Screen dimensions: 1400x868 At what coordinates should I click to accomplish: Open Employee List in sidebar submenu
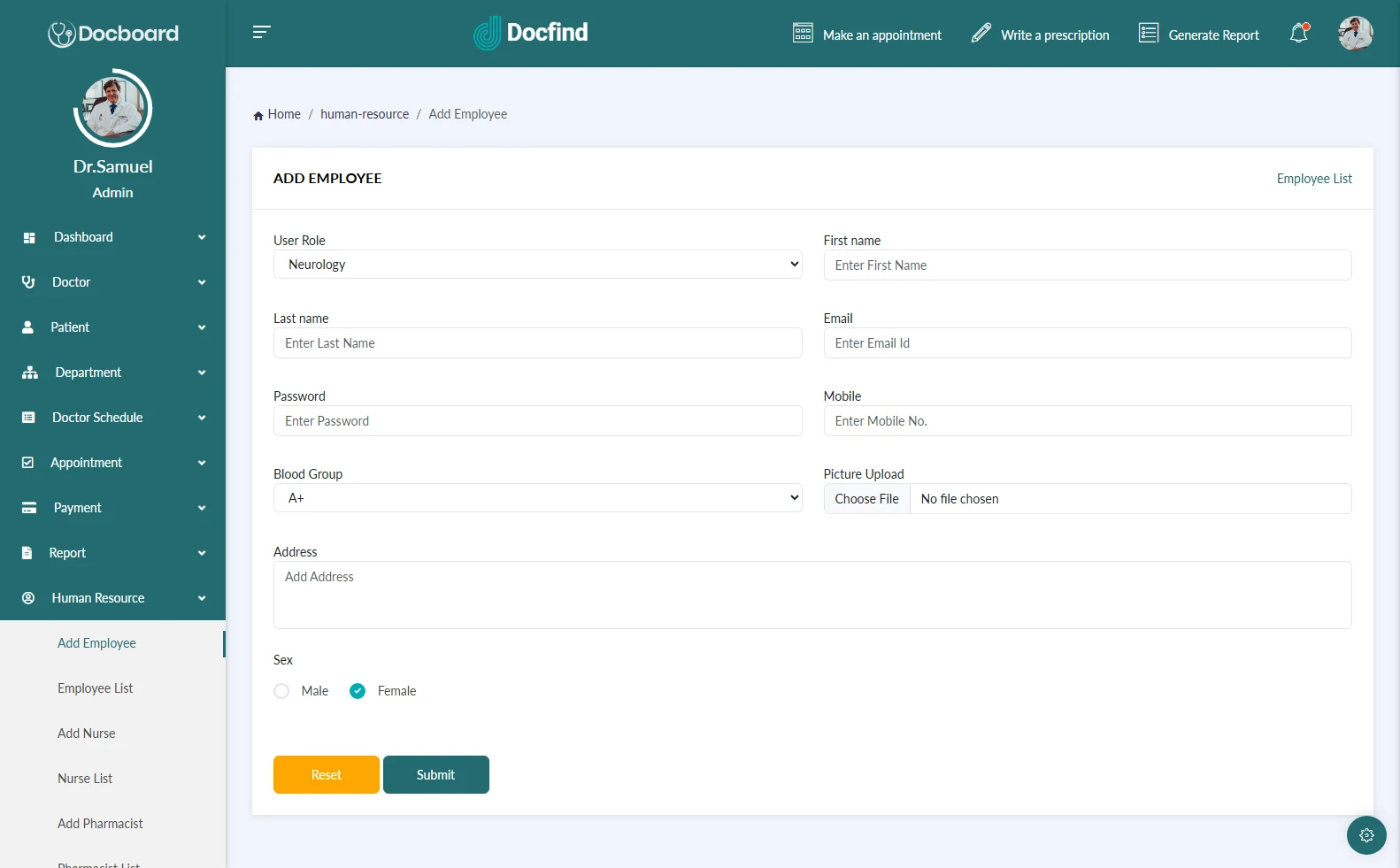tap(96, 688)
